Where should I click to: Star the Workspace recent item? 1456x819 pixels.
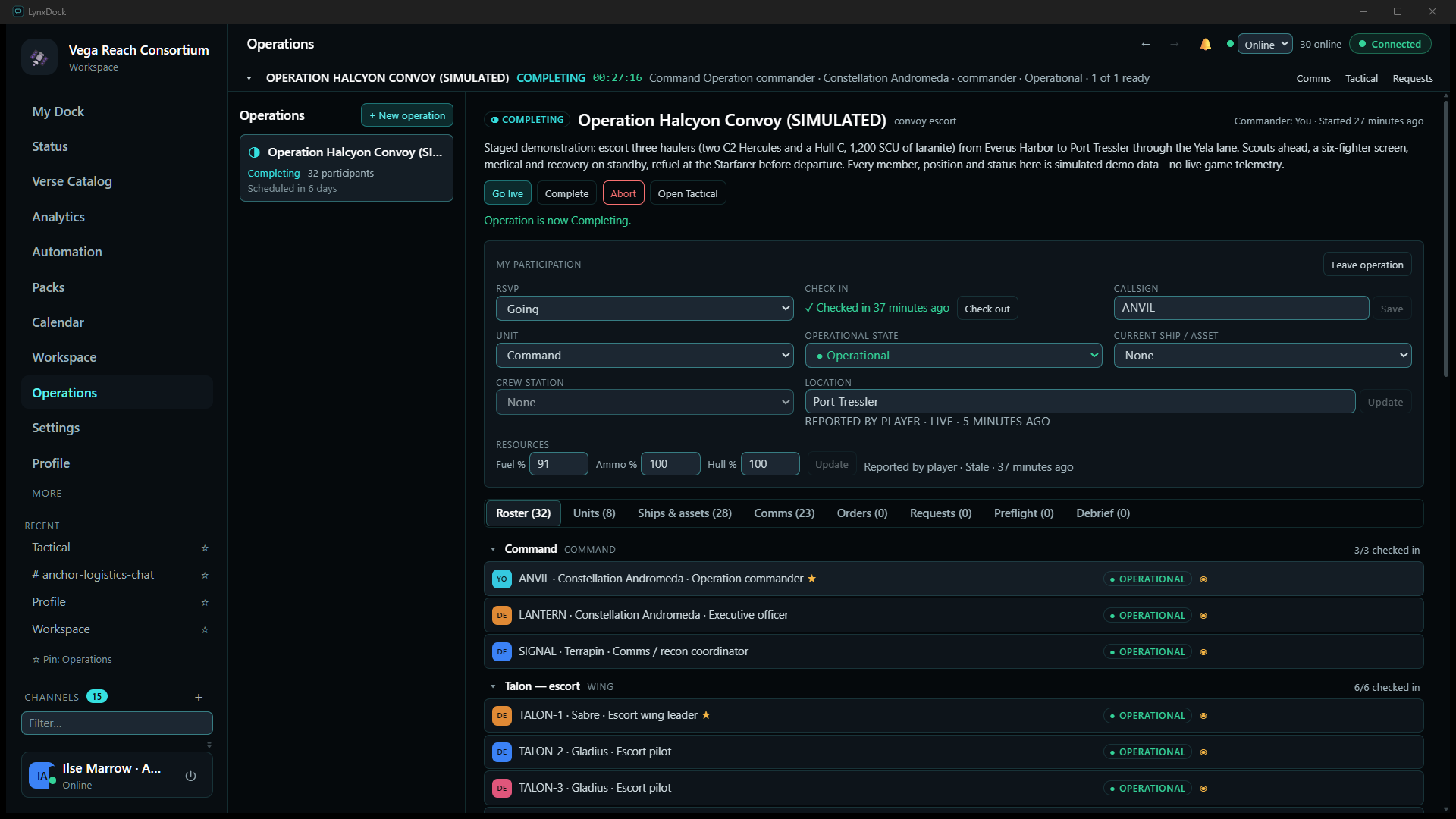pyautogui.click(x=205, y=629)
